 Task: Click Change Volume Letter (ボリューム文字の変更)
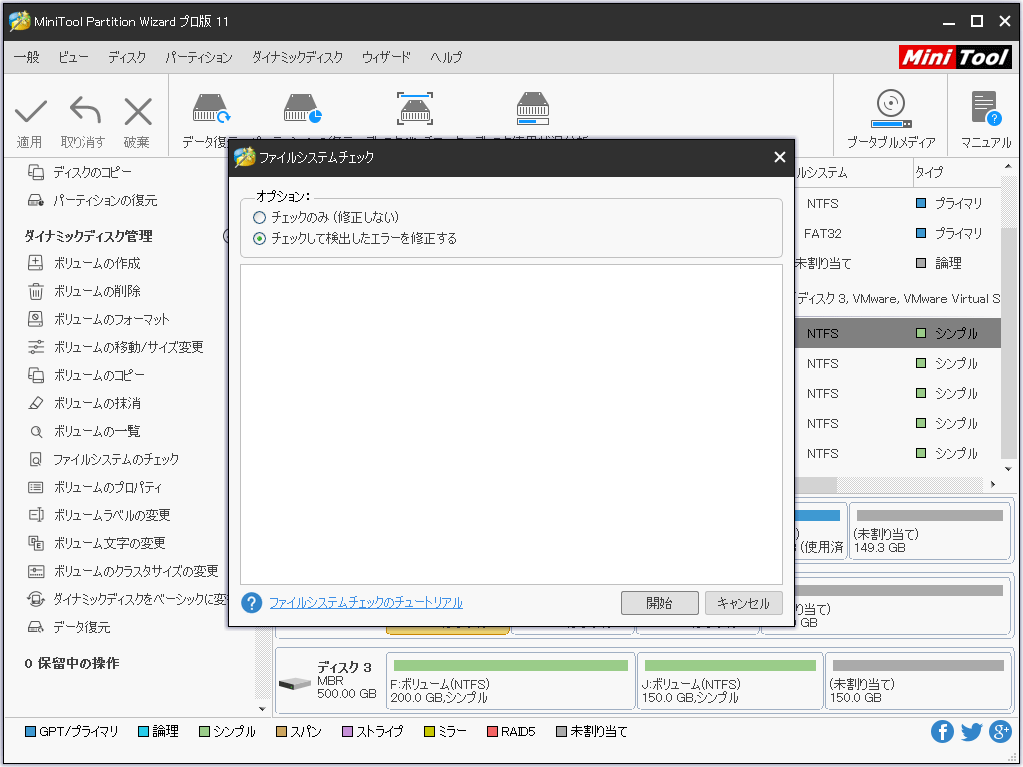[x=97, y=543]
